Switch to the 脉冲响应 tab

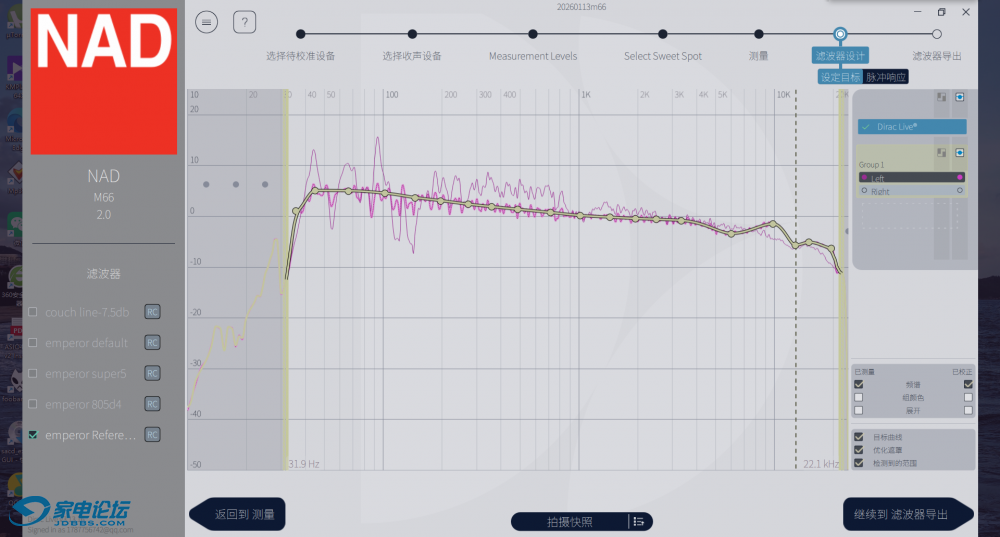coord(886,77)
